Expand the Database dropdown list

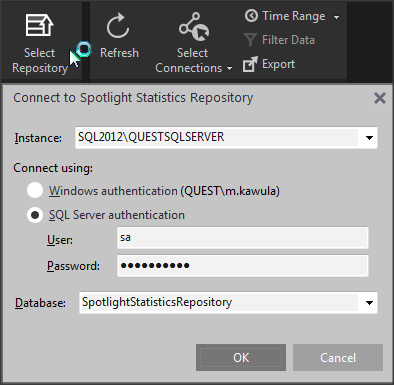point(369,303)
